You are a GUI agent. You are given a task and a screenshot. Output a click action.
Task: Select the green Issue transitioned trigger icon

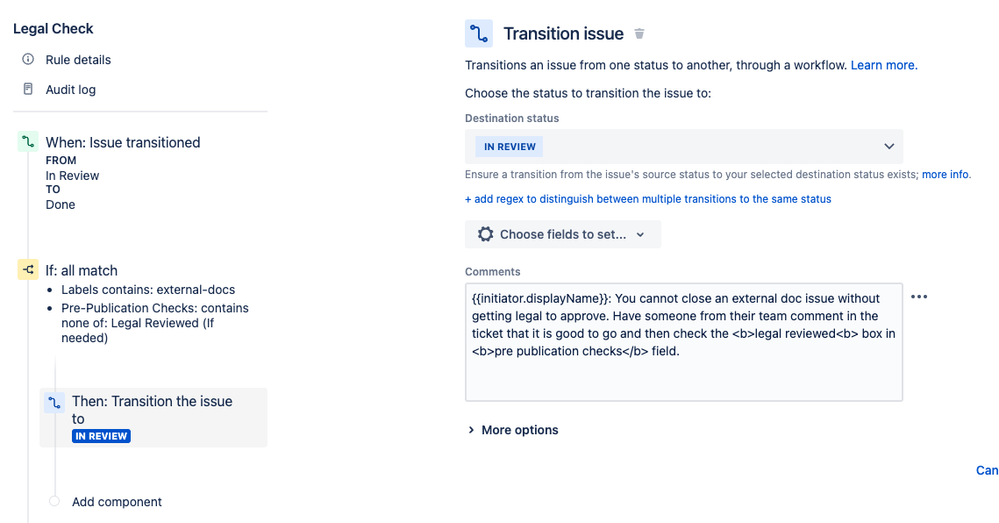(28, 141)
